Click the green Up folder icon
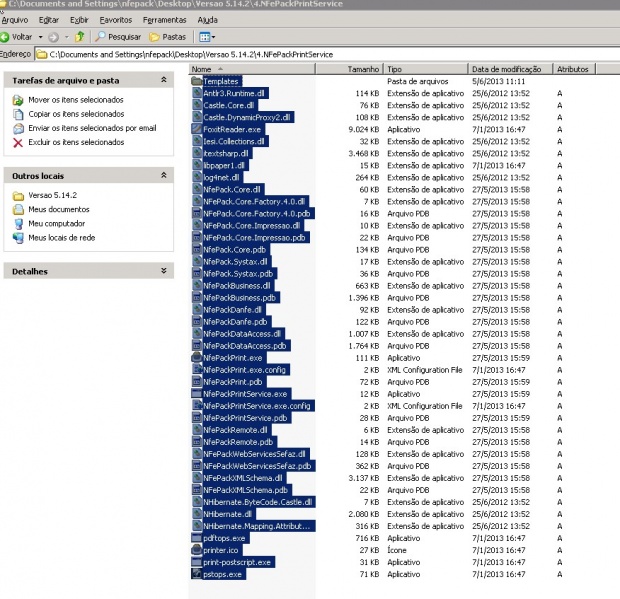The image size is (620, 599). click(x=80, y=36)
